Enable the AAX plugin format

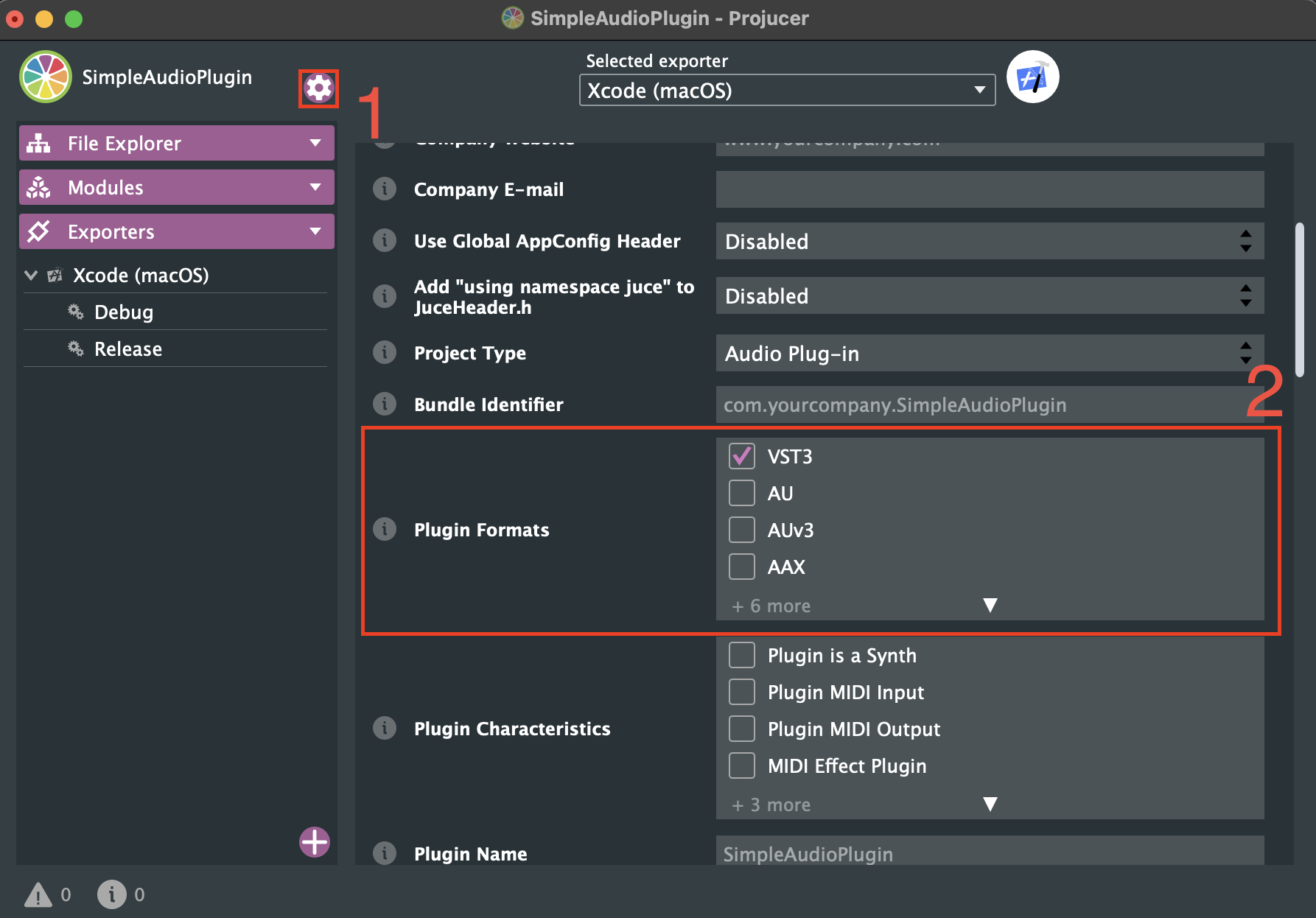click(x=742, y=567)
